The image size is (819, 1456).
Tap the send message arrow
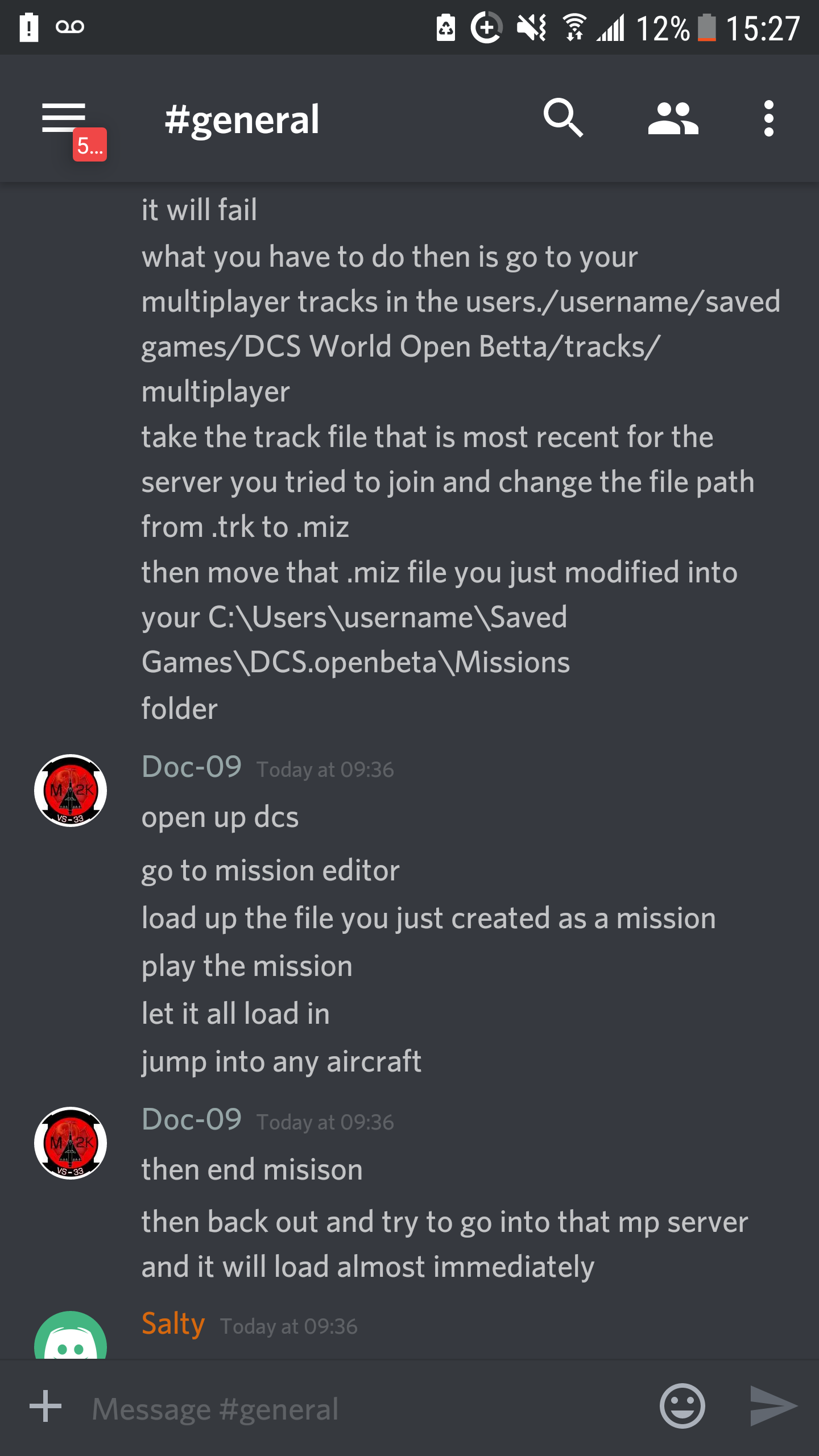pyautogui.click(x=773, y=1406)
